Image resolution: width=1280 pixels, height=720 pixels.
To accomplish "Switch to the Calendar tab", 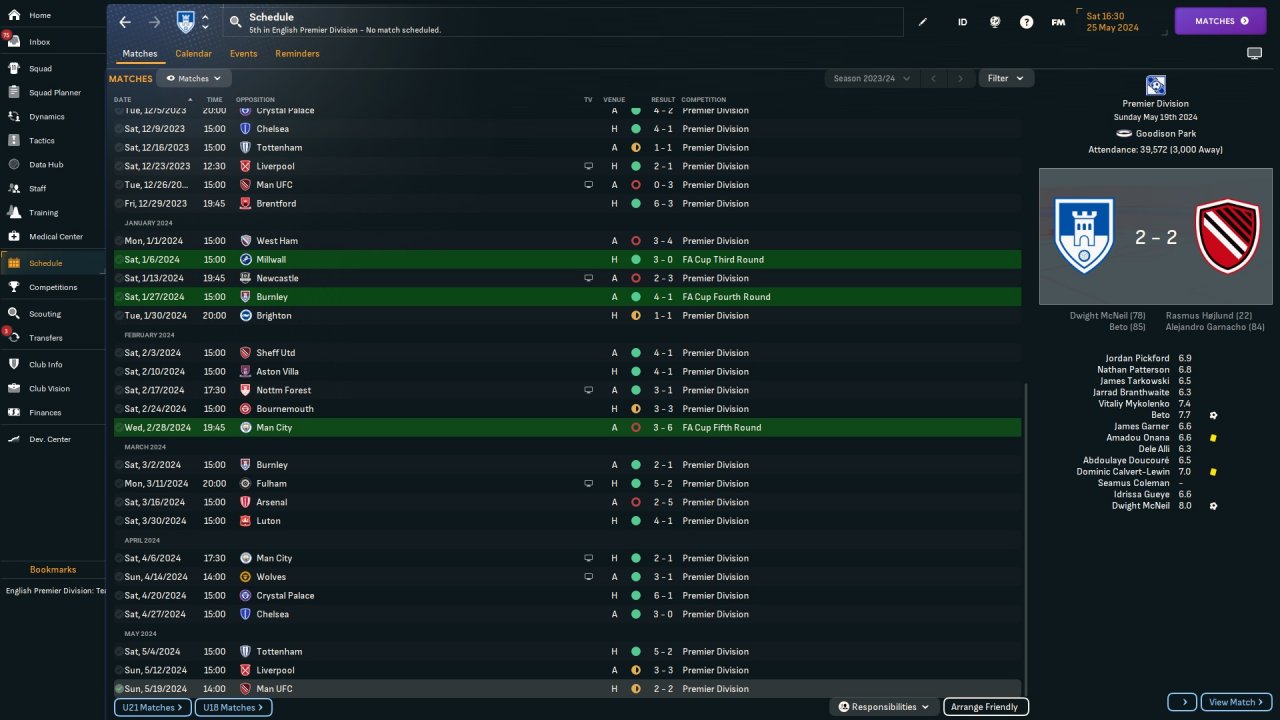I will (x=193, y=54).
